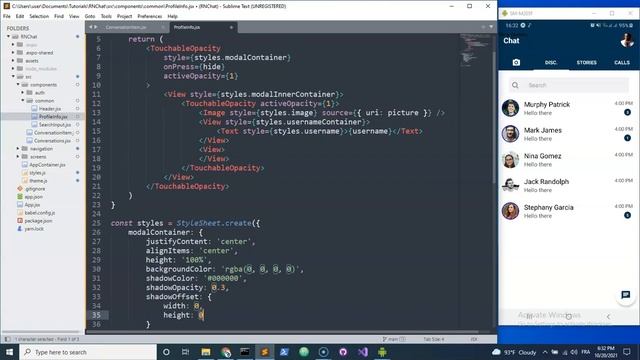Close the ProfileInfo.jsx tab

[231, 27]
